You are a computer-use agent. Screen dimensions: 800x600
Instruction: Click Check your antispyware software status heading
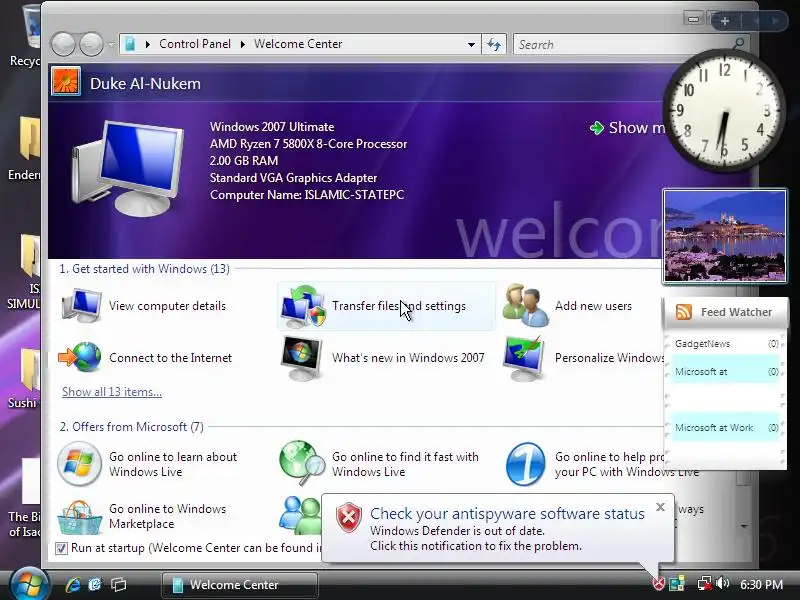point(507,513)
